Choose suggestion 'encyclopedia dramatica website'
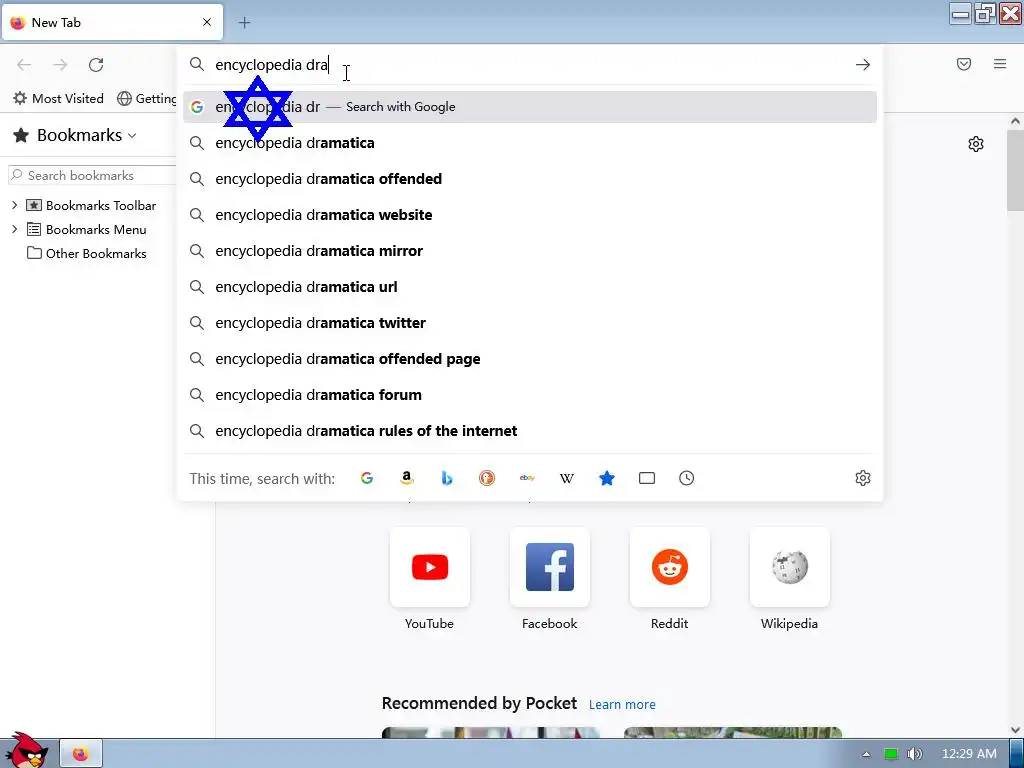Image resolution: width=1024 pixels, height=768 pixels. [530, 215]
